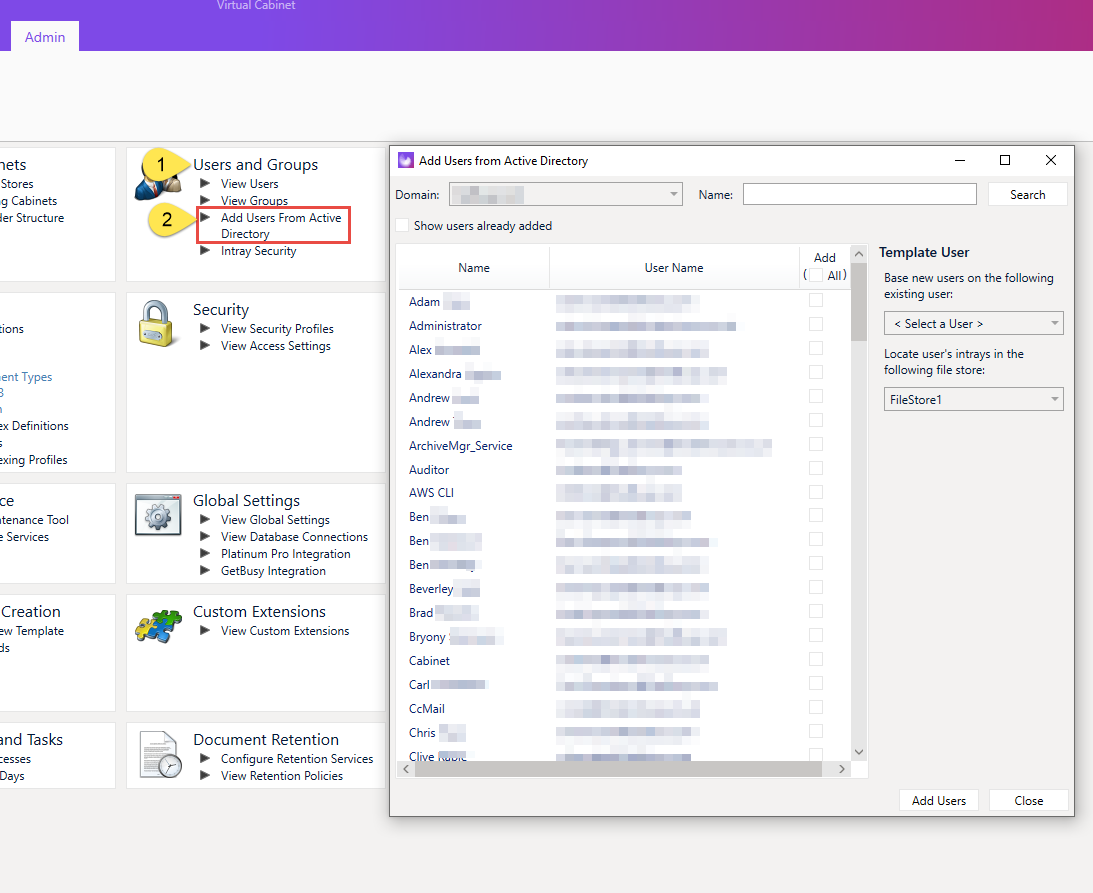Click the arrow beside View Users
This screenshot has height=893, width=1093.
(x=205, y=183)
